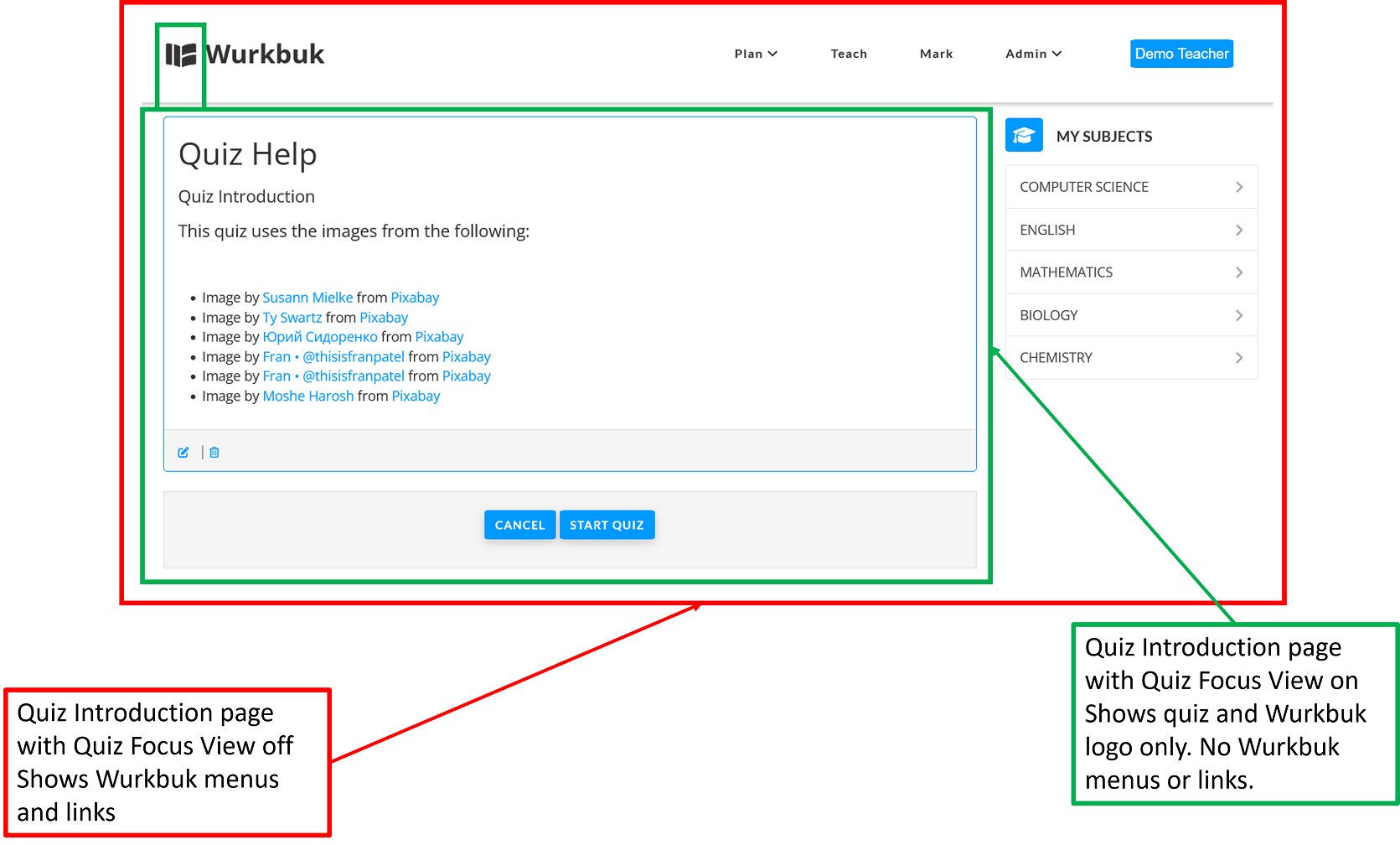The image size is (1400, 845).
Task: Click the Wurkbuk book logo icon
Action: [180, 55]
